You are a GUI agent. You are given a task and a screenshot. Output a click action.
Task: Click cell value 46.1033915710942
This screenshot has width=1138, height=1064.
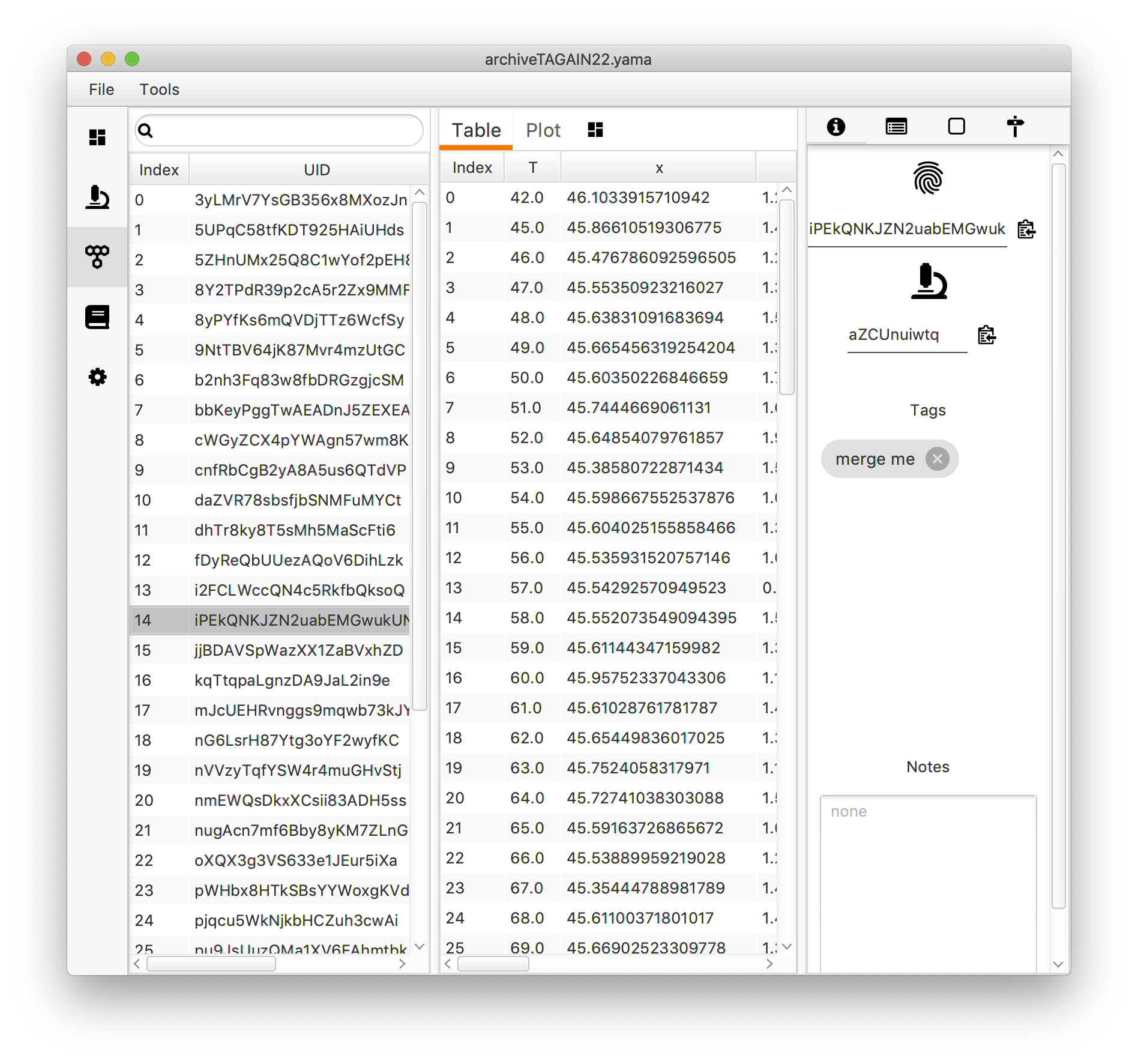[x=638, y=198]
